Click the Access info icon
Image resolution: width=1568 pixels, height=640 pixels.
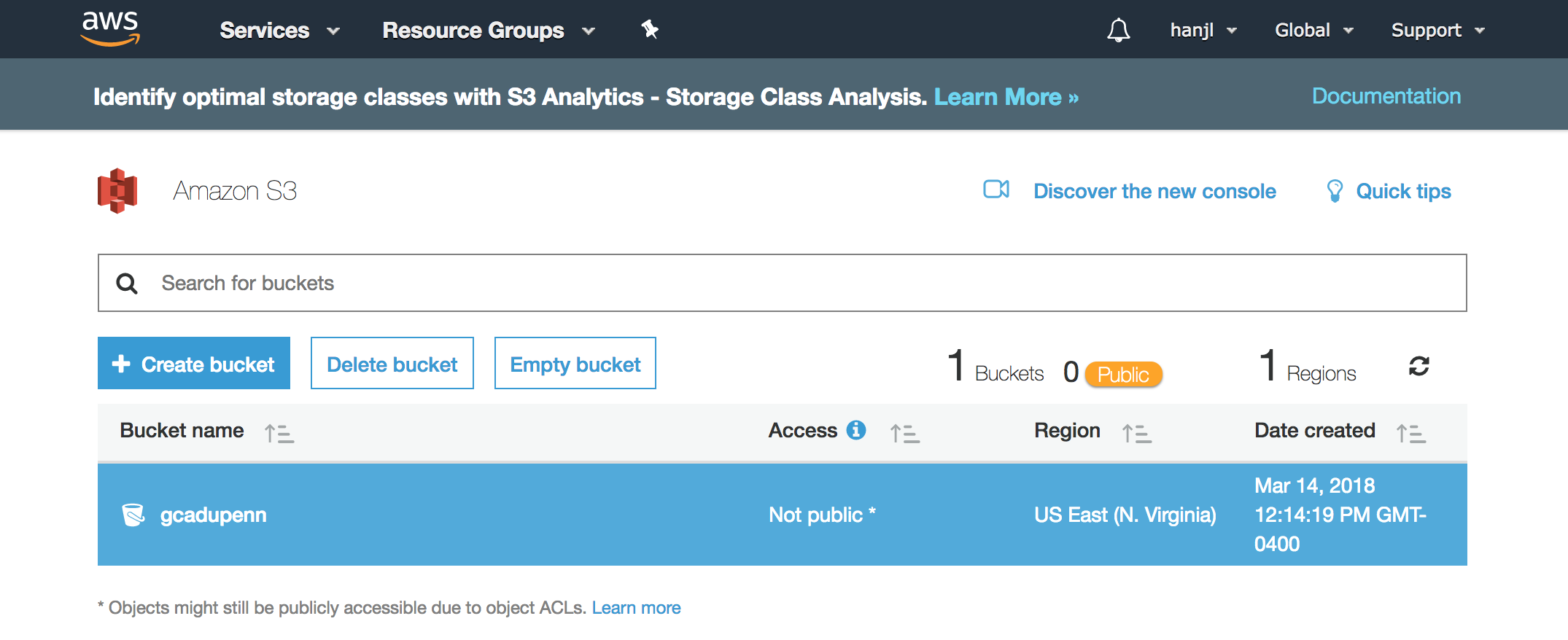(x=856, y=431)
